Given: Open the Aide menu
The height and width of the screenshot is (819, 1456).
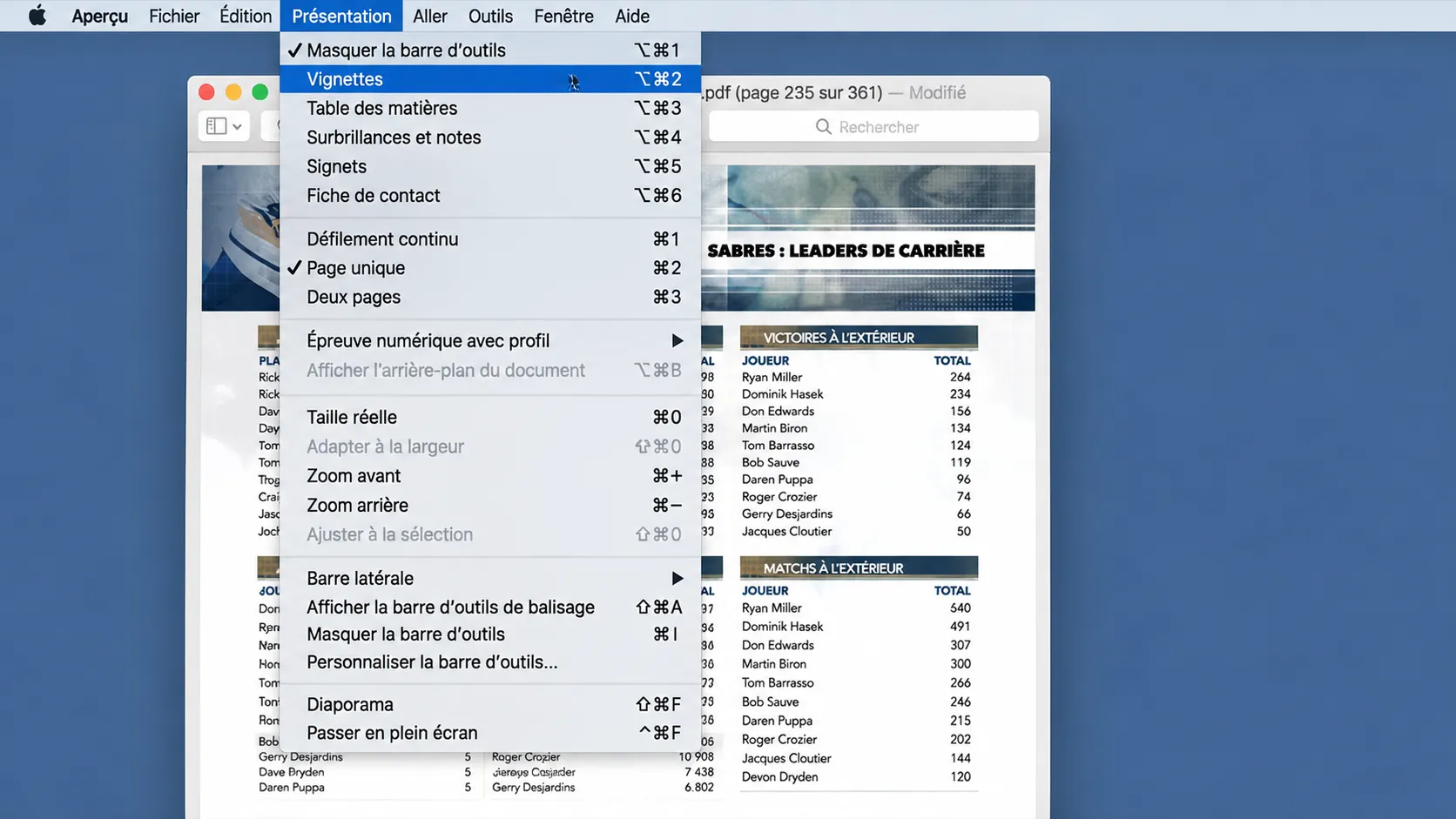Looking at the screenshot, I should (x=632, y=16).
